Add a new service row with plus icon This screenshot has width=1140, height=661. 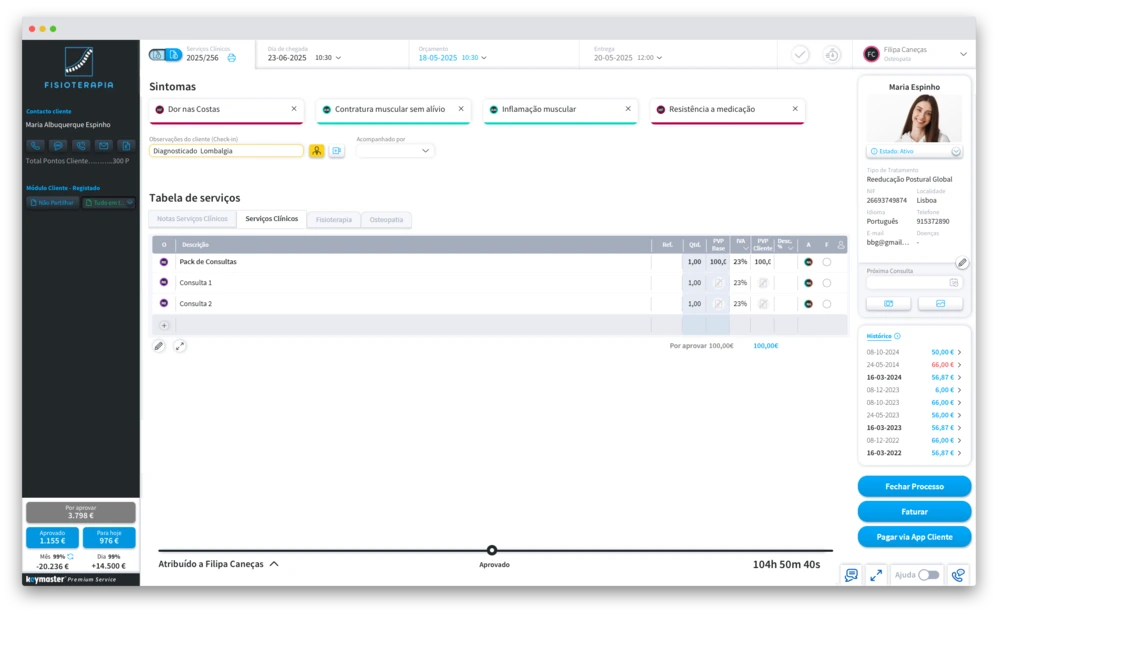pos(164,325)
